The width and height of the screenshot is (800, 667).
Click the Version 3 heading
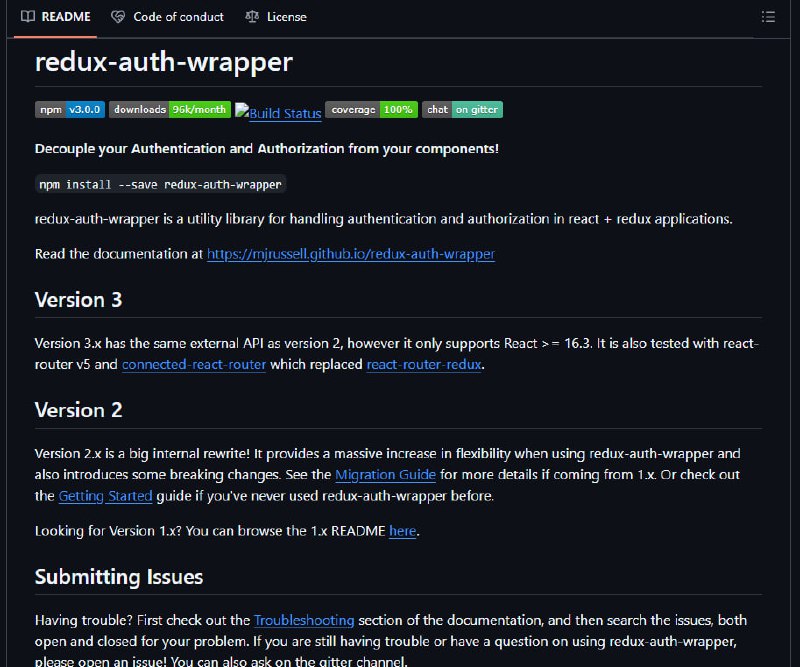[x=79, y=300]
